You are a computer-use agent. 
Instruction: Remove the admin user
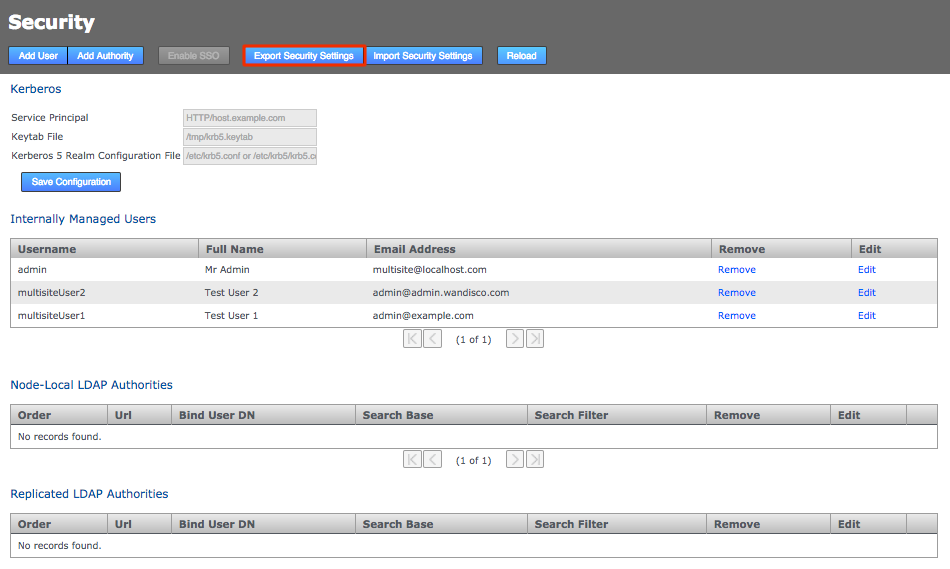[x=737, y=270]
